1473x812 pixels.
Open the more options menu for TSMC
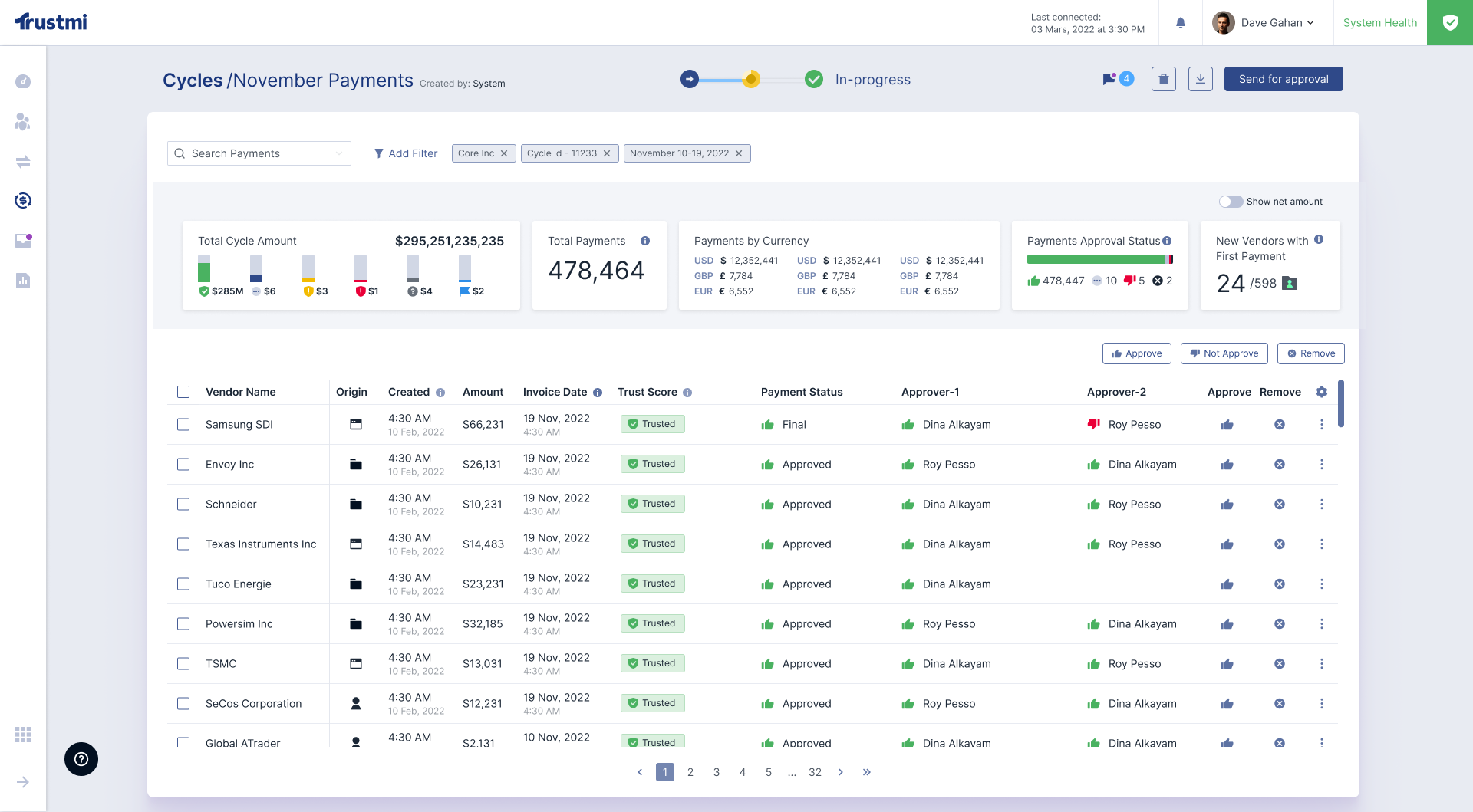[1322, 664]
